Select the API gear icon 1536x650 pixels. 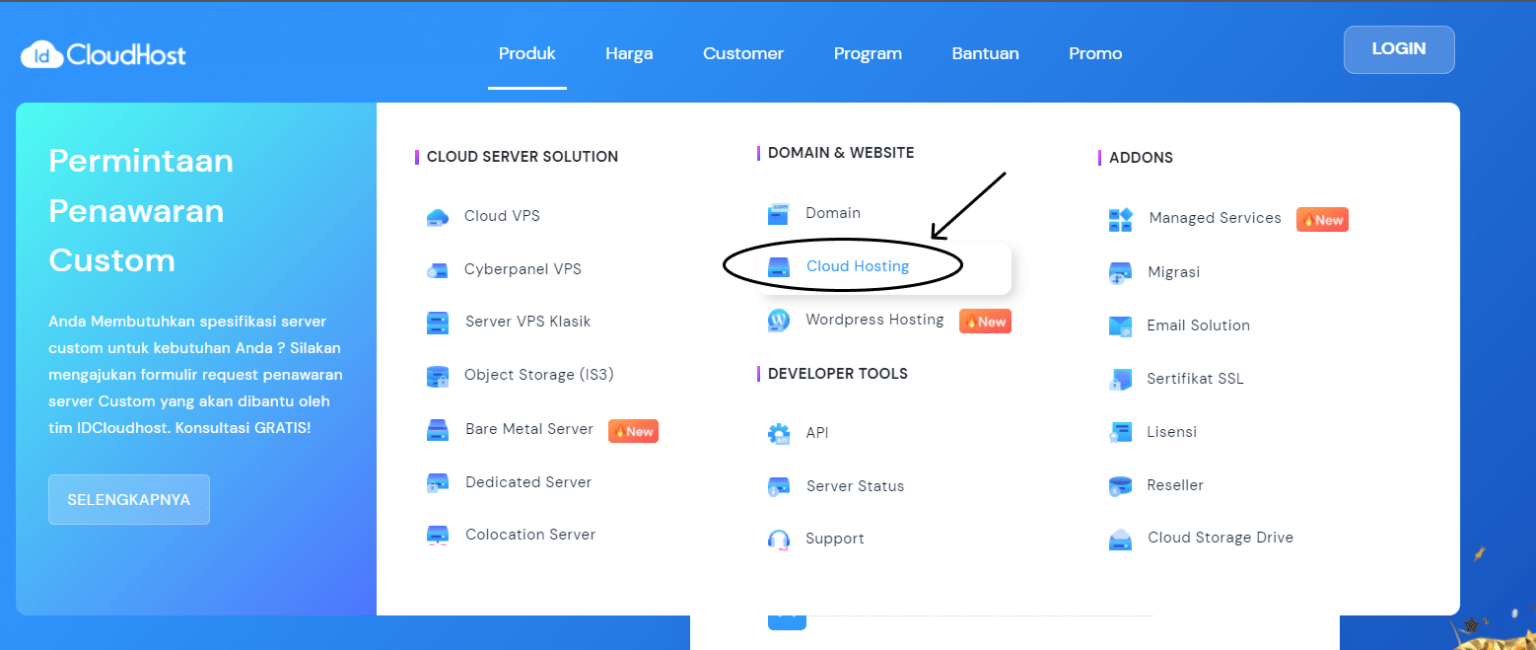tap(779, 432)
